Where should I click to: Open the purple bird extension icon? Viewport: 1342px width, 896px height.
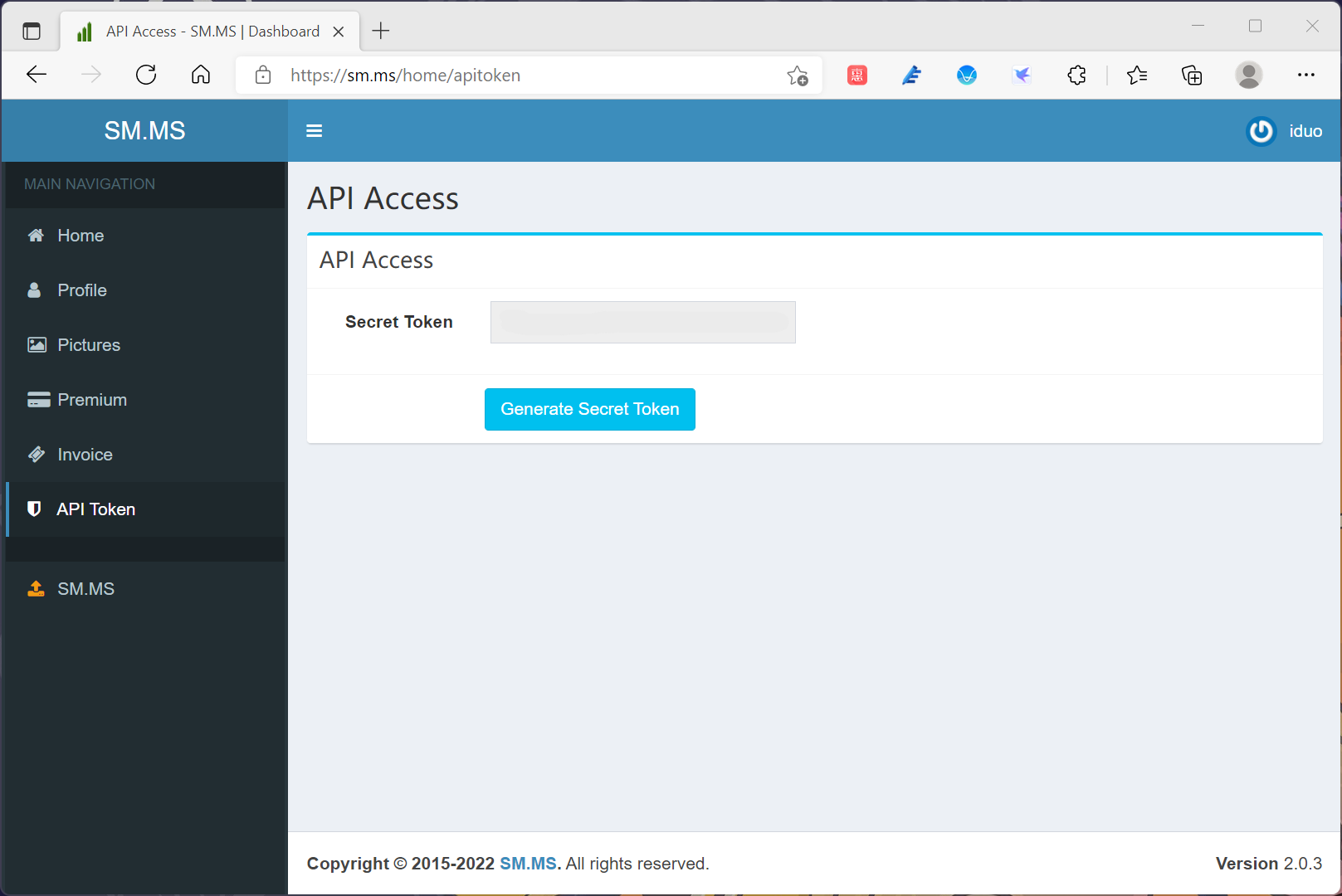1022,75
